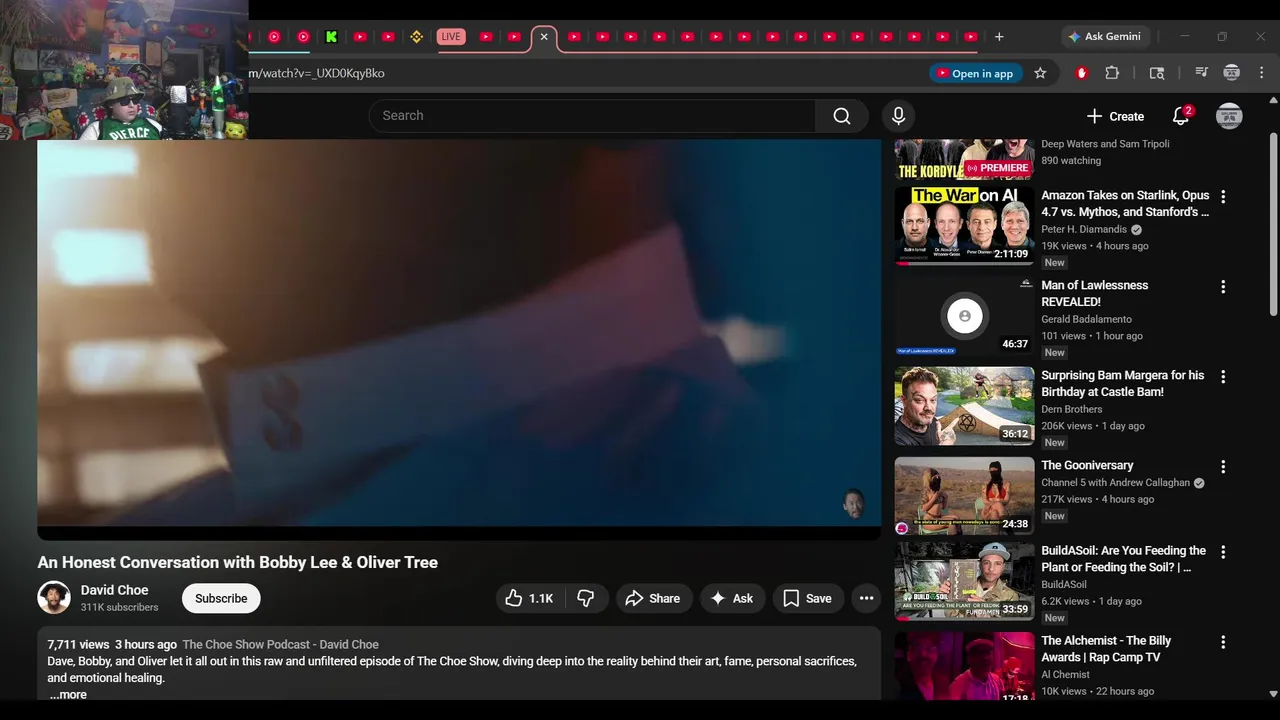The height and width of the screenshot is (720, 1280).
Task: Open David Choe channel avatar
Action: (54, 598)
